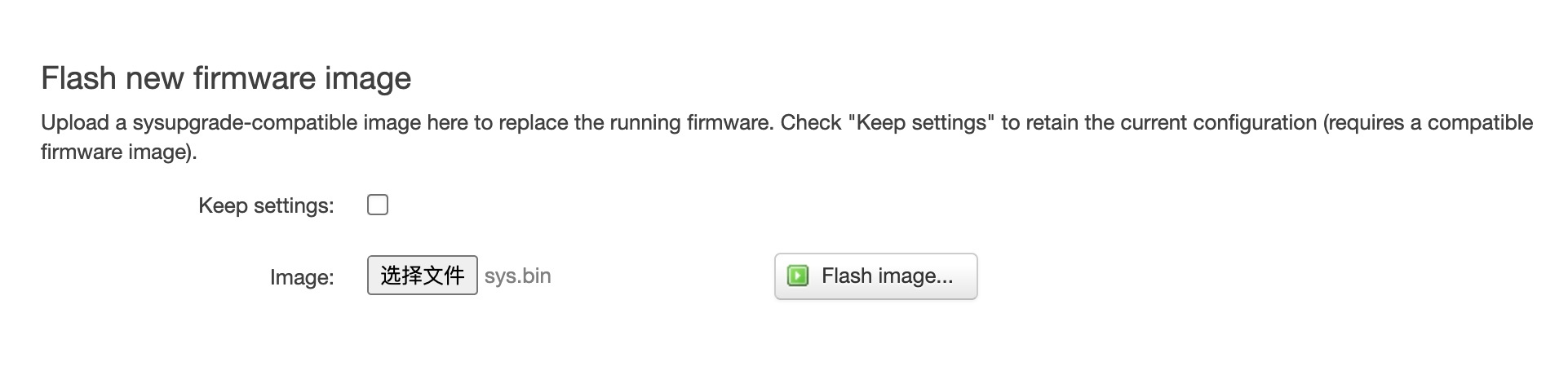Click the sys.bin selected filename
This screenshot has width=1568, height=375.
pos(517,276)
